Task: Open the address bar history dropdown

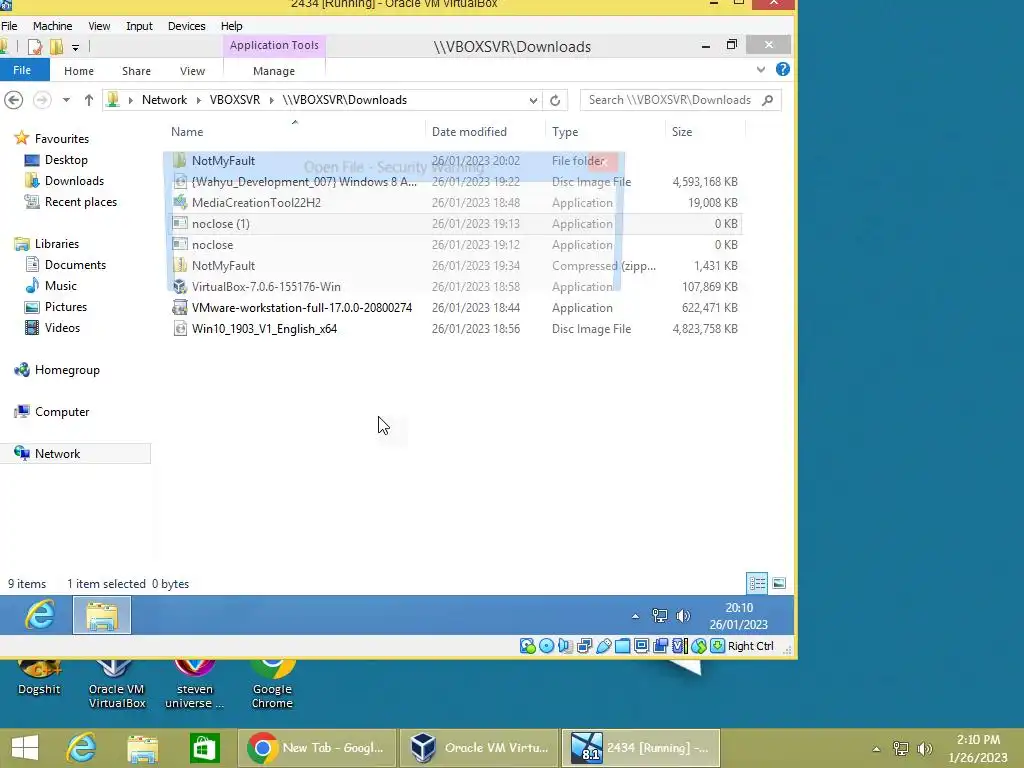Action: [x=534, y=100]
